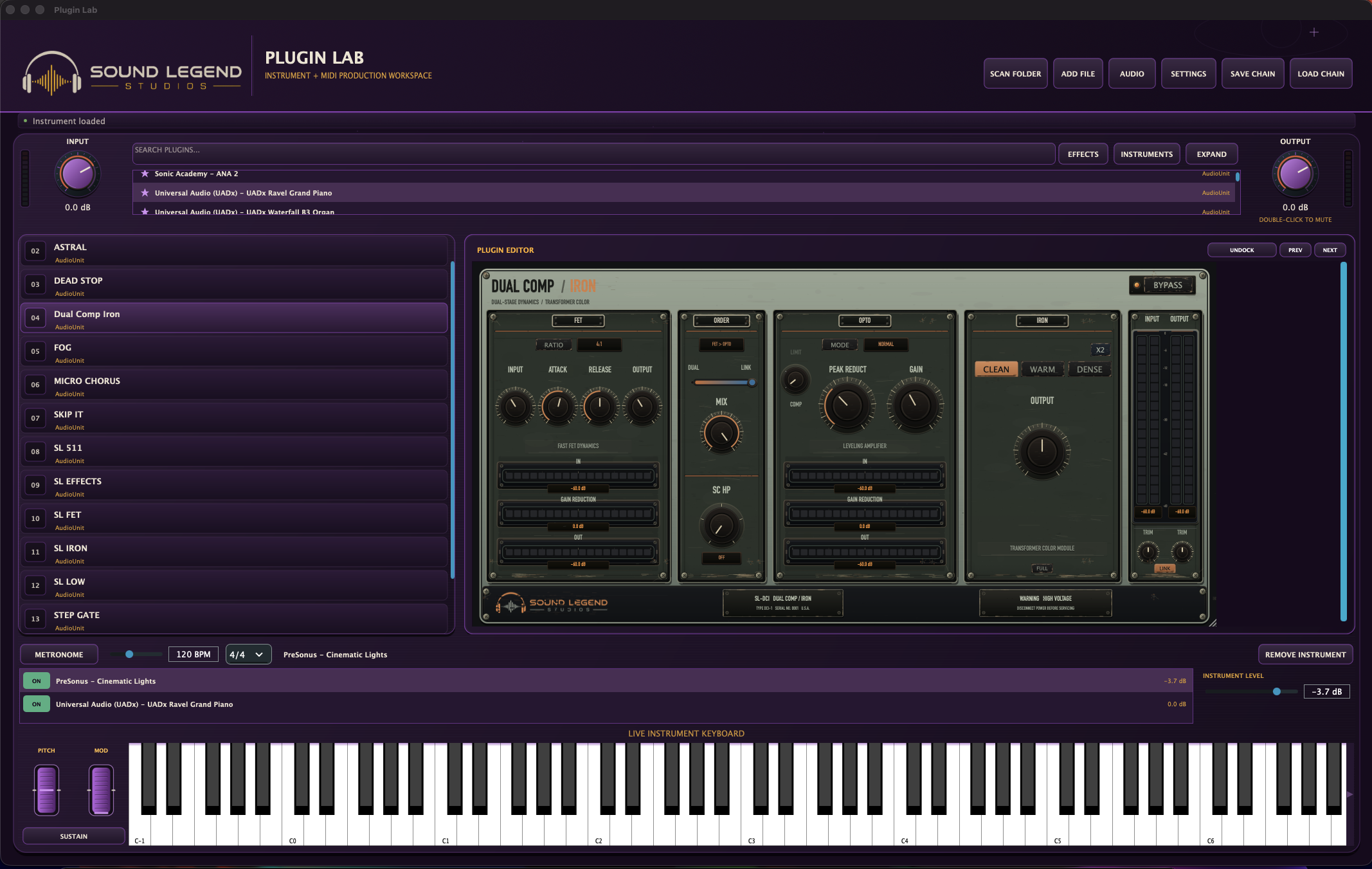Click the MIX knob in the ORDER panel
Screen dimensions: 1372x869
coord(721,434)
